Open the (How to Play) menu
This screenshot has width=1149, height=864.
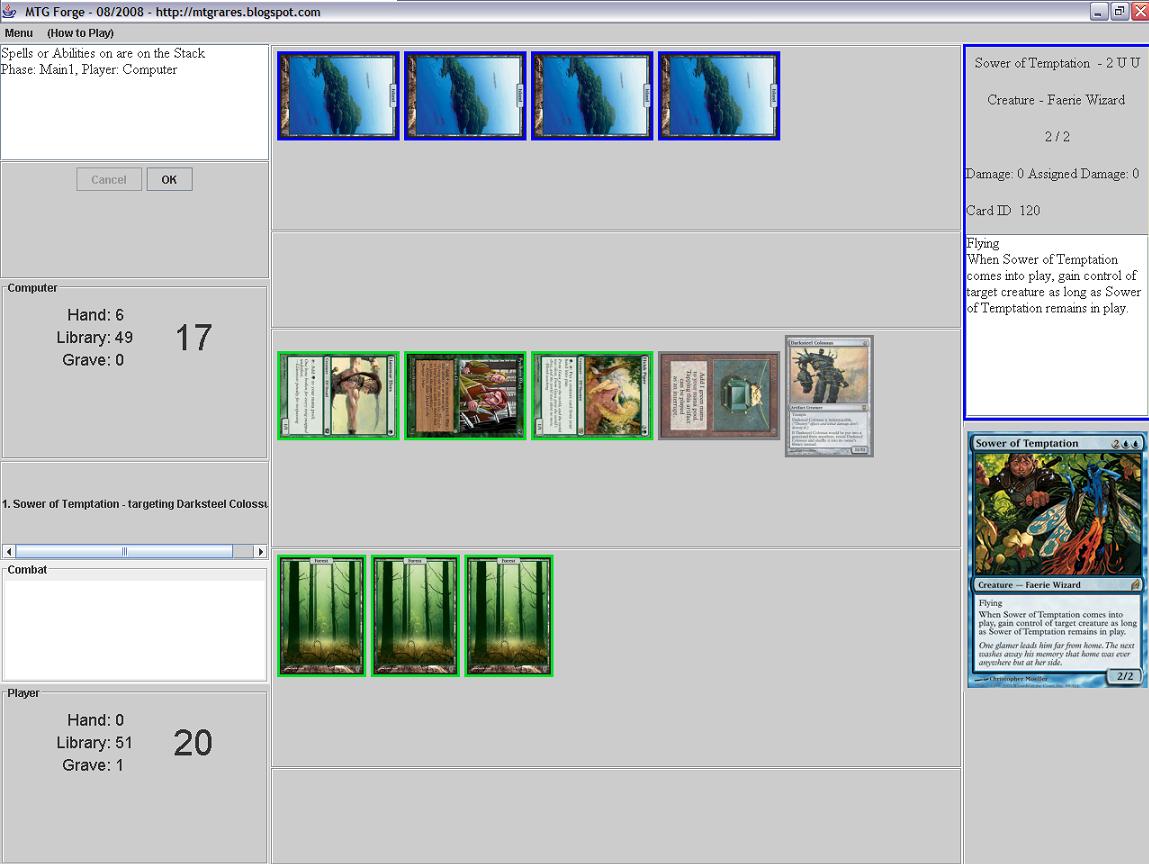81,33
